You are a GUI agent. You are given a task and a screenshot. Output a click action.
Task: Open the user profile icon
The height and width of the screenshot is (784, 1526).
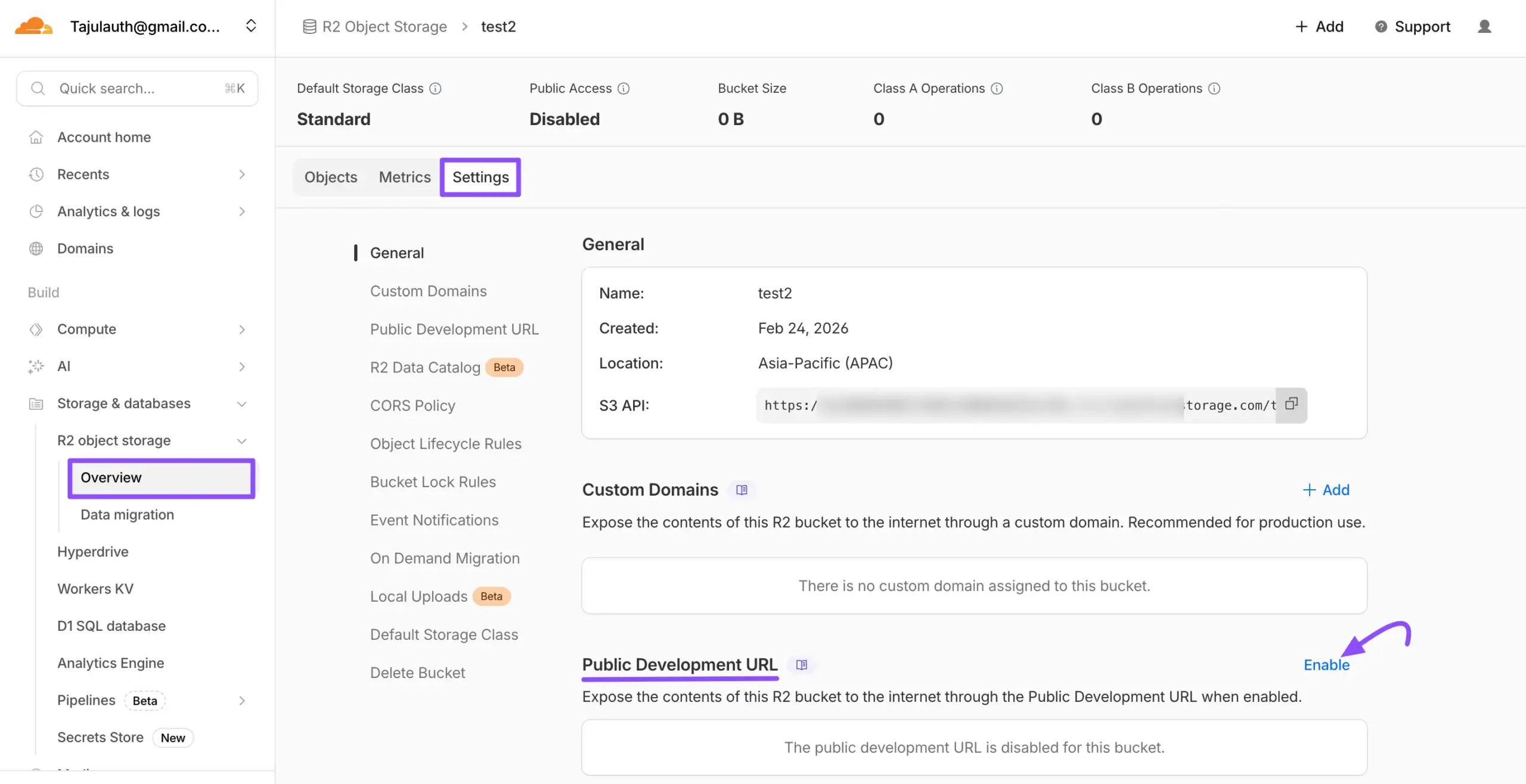point(1484,27)
